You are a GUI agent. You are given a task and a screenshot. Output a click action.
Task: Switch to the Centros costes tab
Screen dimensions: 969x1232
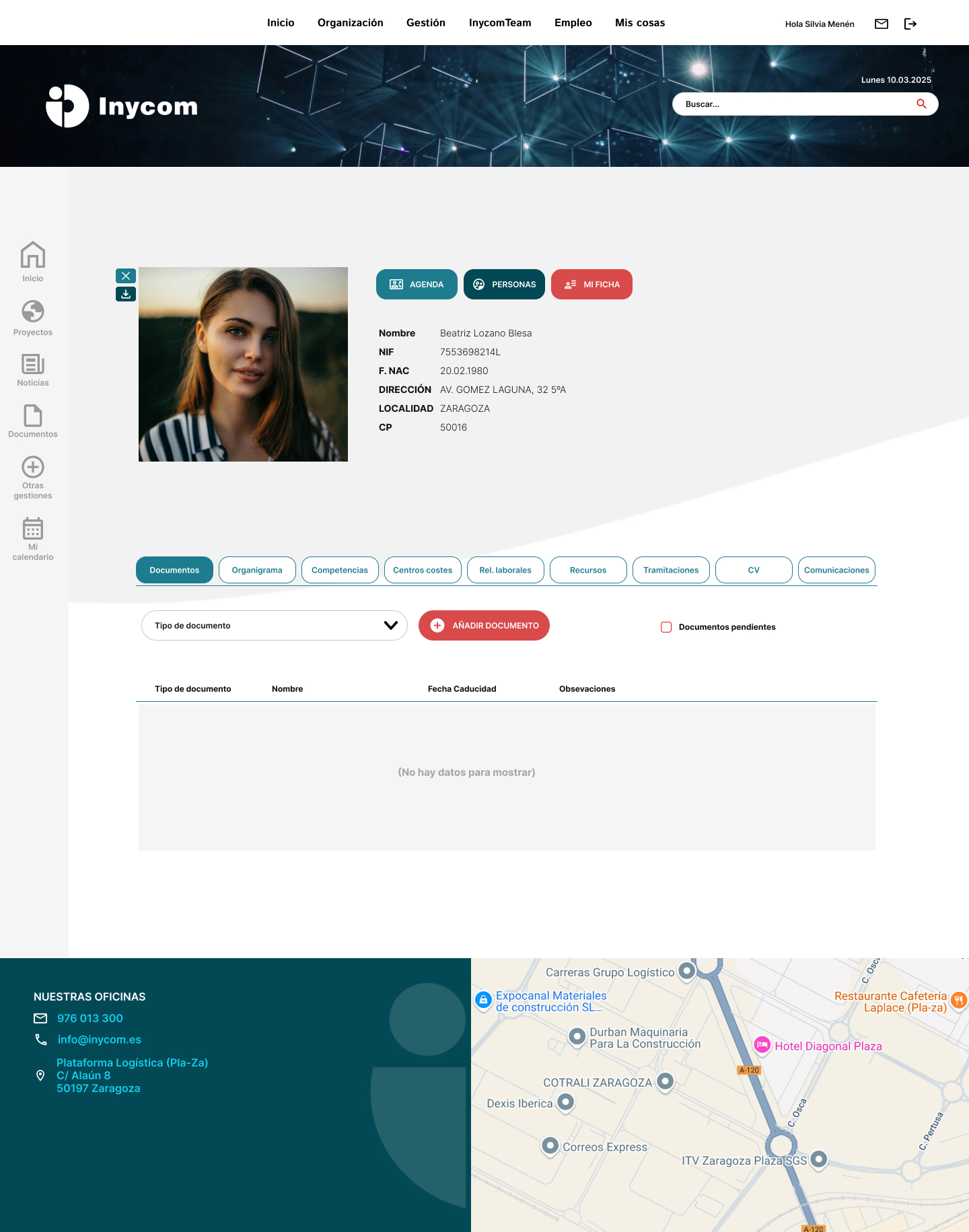pos(423,570)
